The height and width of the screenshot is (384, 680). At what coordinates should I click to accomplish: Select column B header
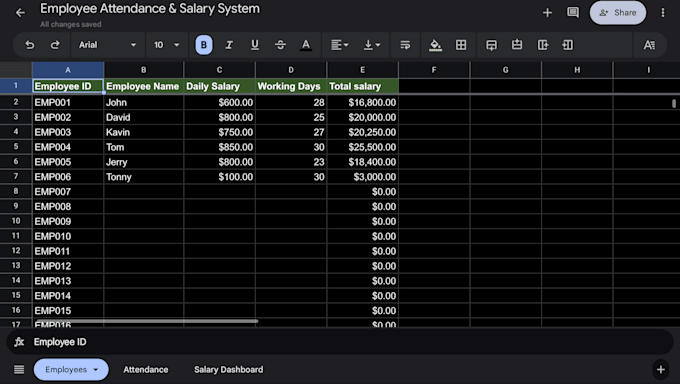[x=144, y=70]
